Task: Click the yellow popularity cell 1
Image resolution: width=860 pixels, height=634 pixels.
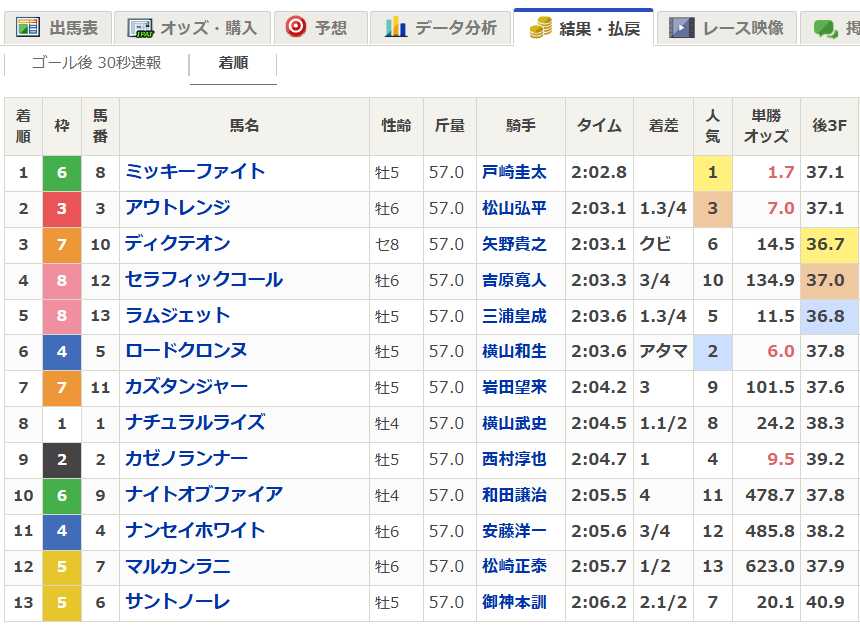Action: click(713, 173)
